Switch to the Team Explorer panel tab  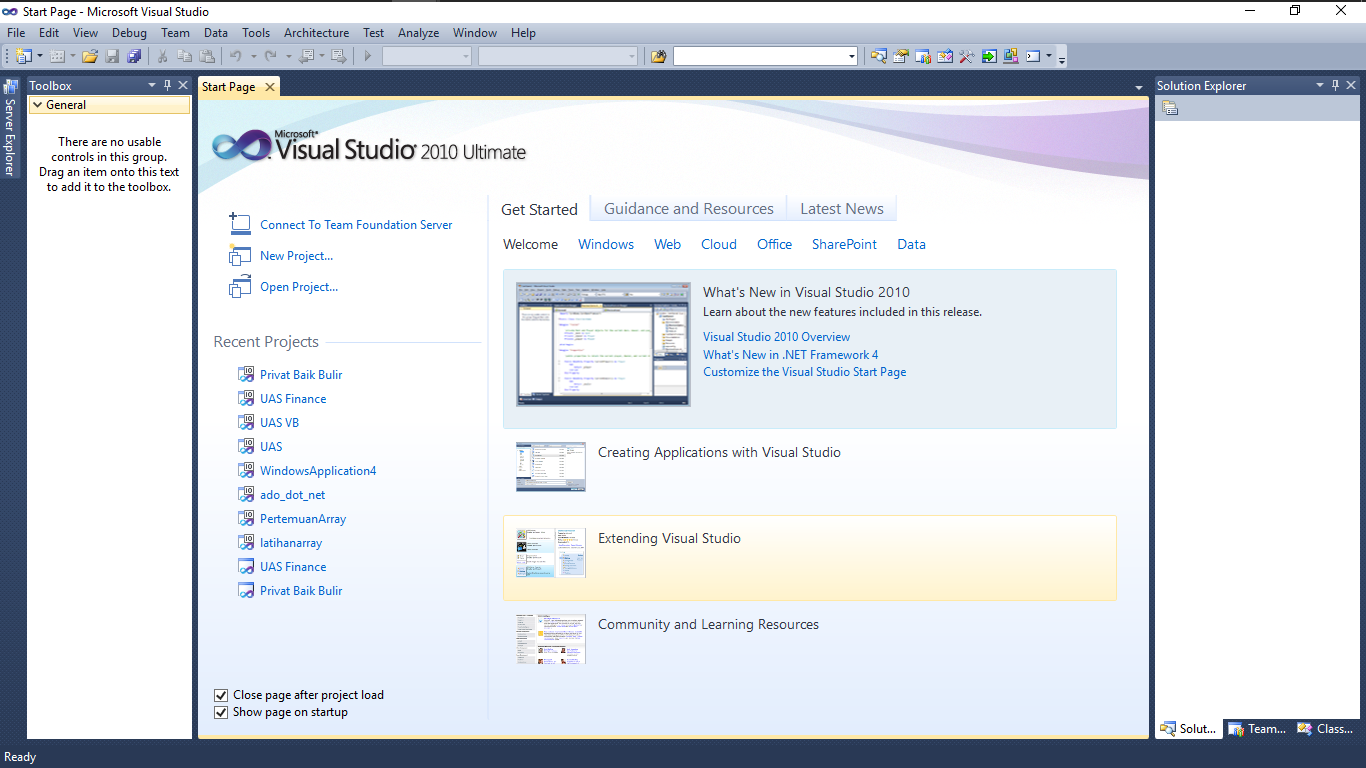(1257, 729)
